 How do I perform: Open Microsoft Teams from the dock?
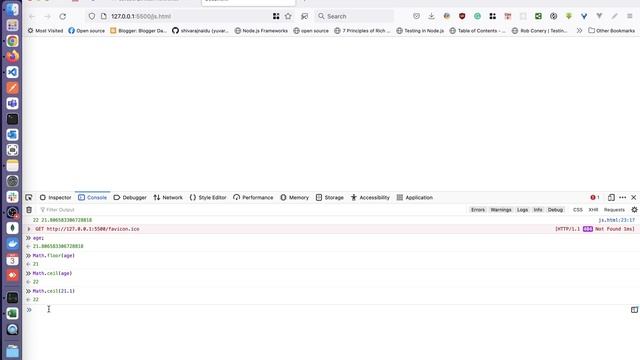coord(13,103)
